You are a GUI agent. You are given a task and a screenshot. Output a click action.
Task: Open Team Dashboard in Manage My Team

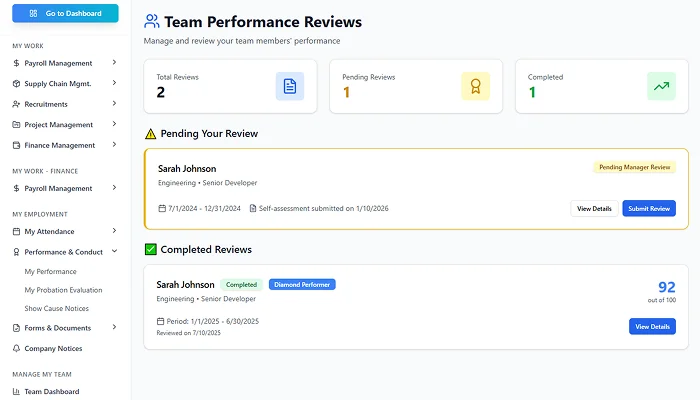[x=51, y=391]
